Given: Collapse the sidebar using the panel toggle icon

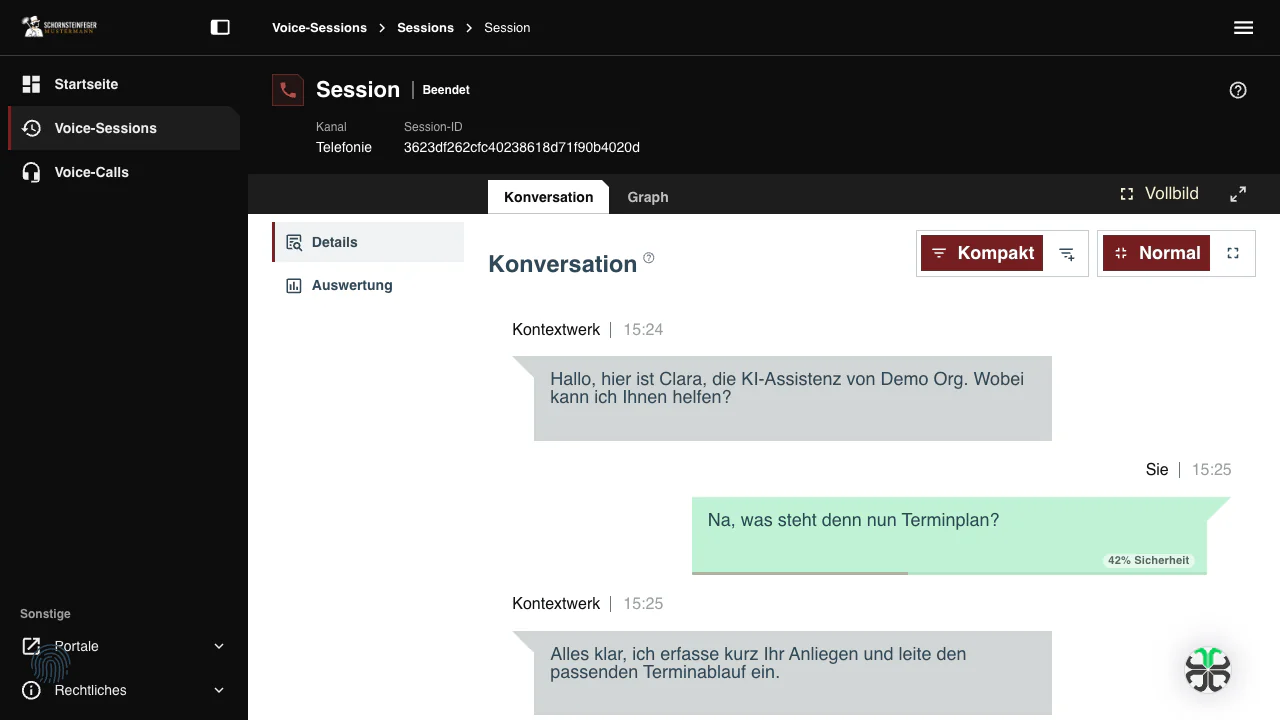Looking at the screenshot, I should click(x=220, y=28).
